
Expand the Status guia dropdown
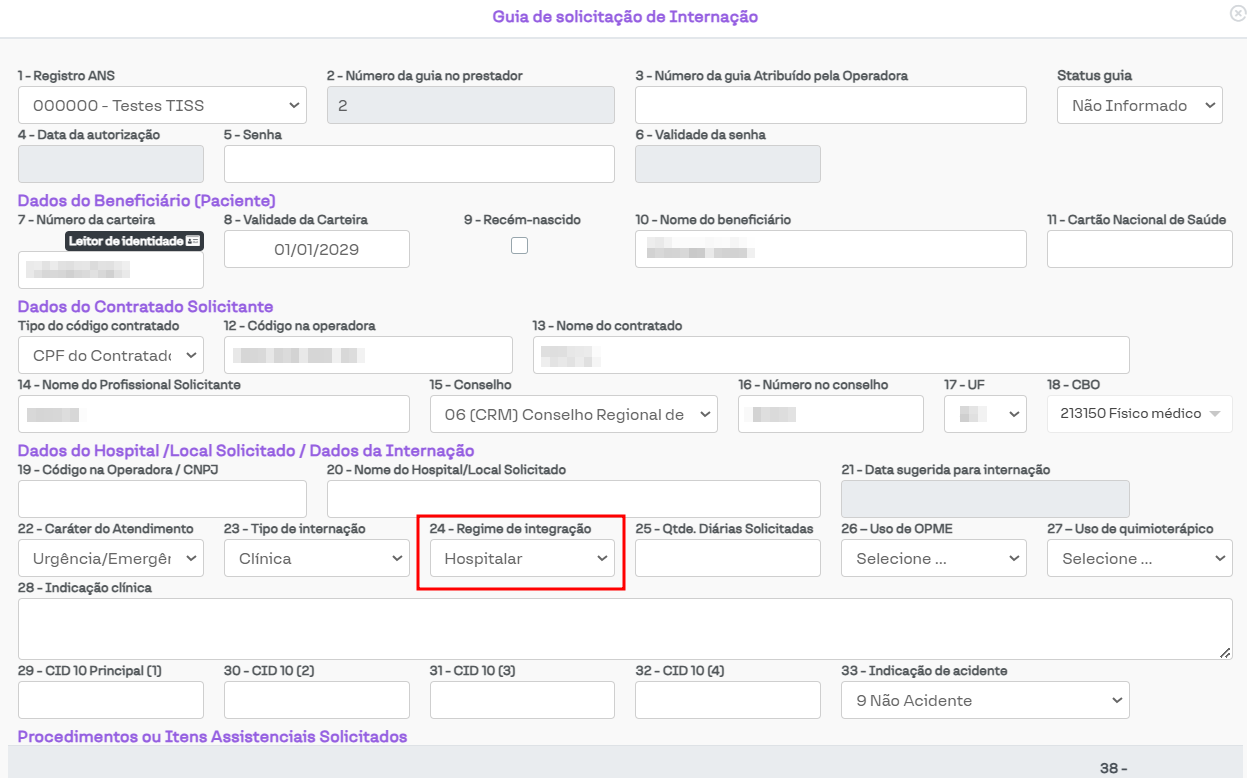1139,105
